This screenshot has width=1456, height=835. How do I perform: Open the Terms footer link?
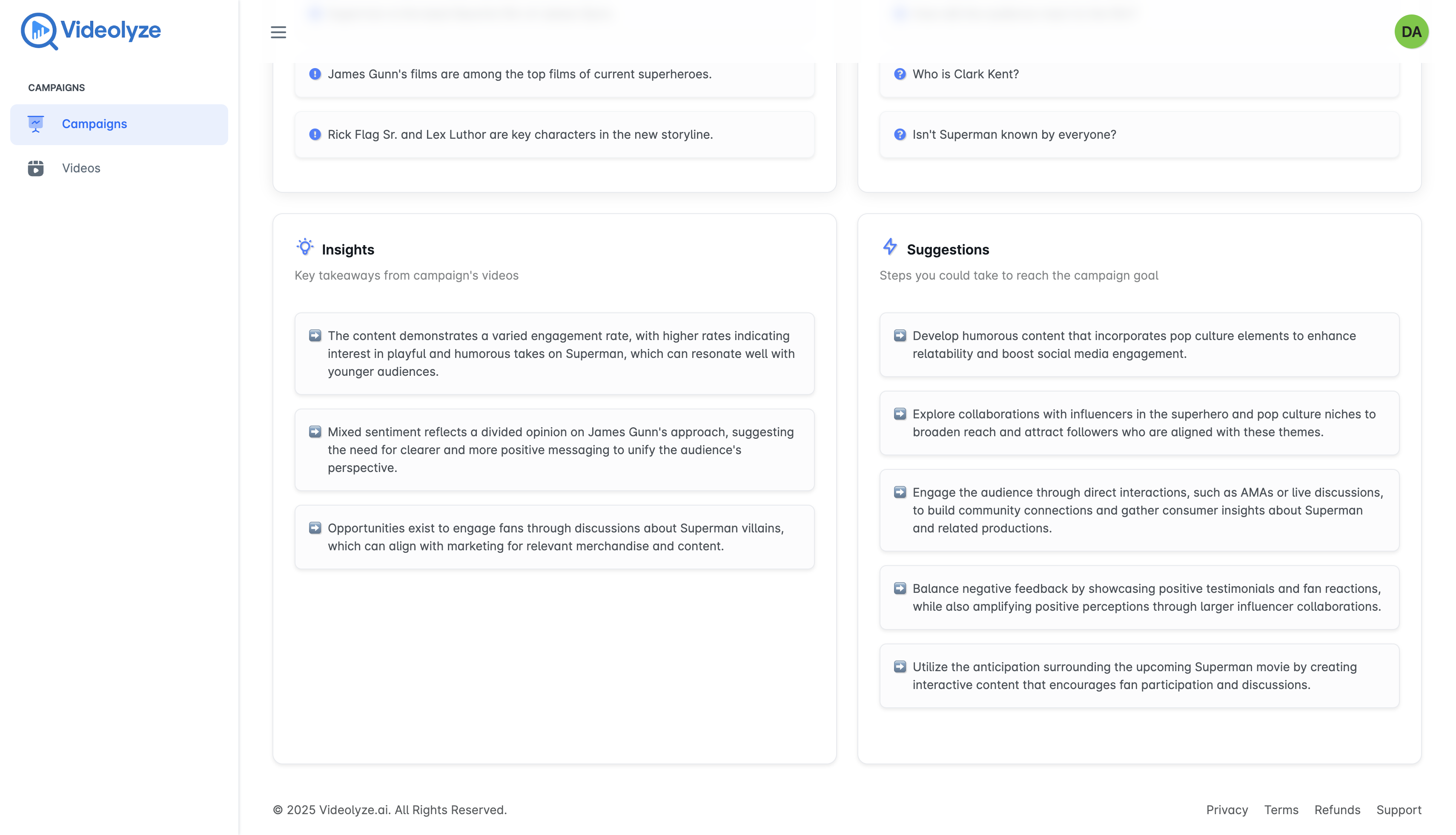pyautogui.click(x=1281, y=810)
